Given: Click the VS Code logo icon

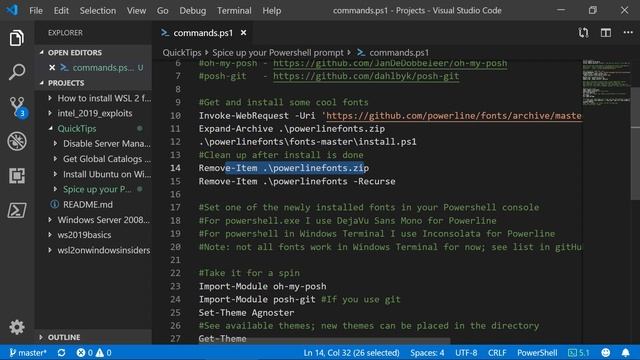Looking at the screenshot, I should pos(12,10).
